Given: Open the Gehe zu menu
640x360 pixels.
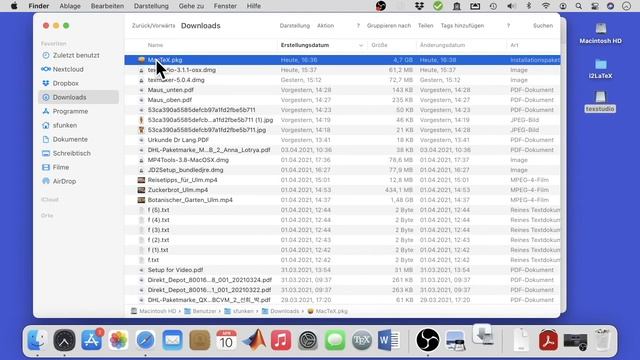Looking at the screenshot, I should (x=191, y=6).
